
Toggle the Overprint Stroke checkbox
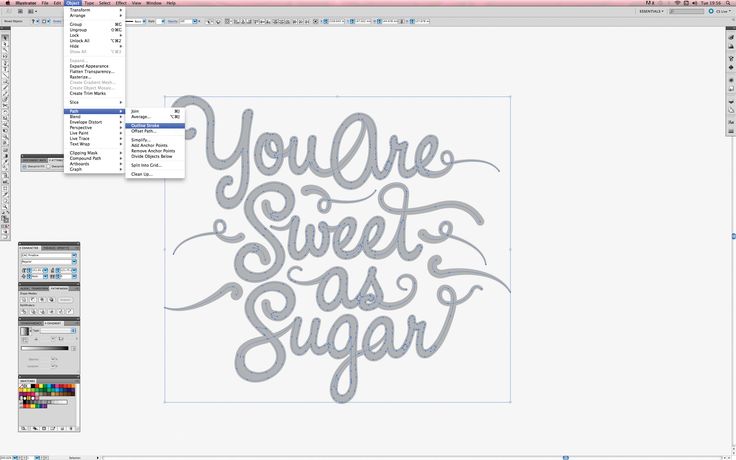coord(48,166)
